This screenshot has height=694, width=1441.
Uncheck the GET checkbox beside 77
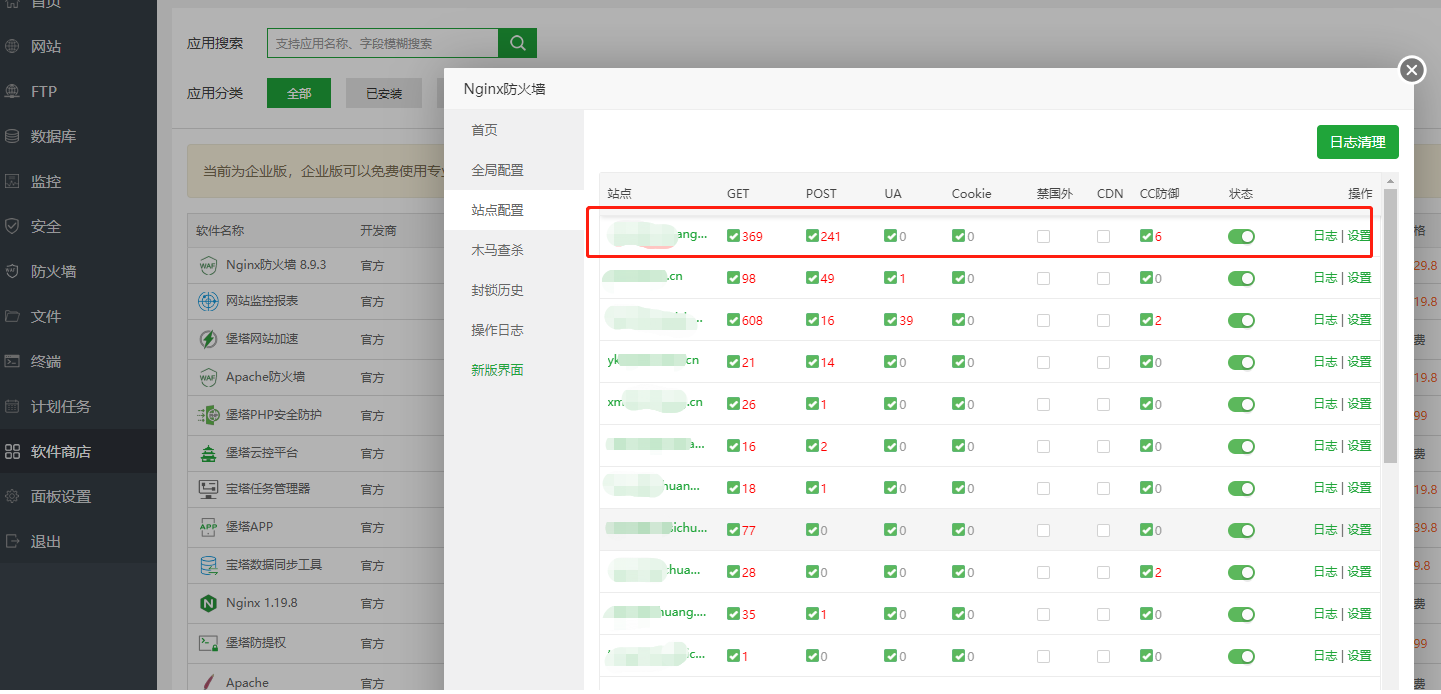(x=733, y=530)
